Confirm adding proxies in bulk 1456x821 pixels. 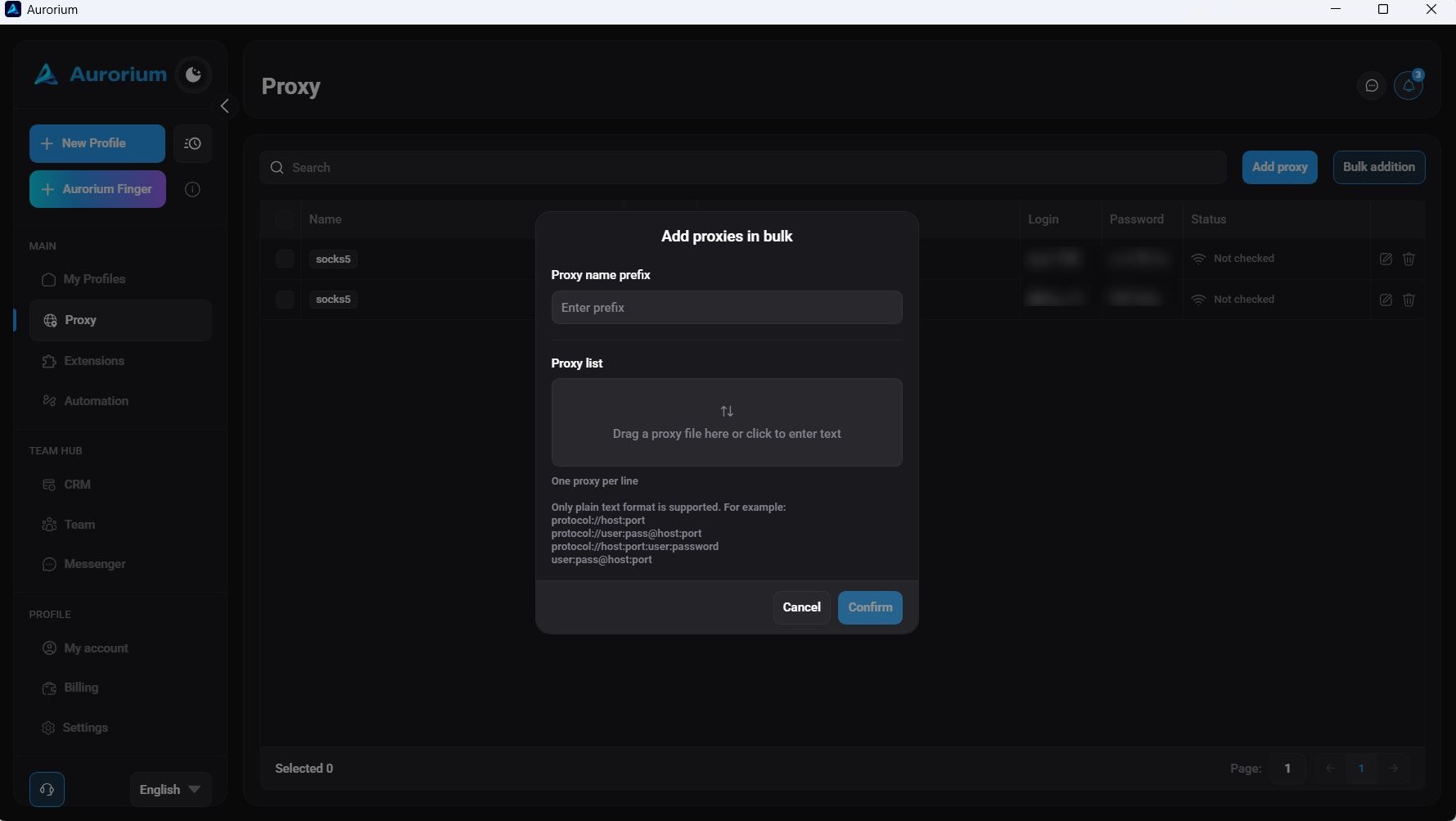[x=870, y=607]
